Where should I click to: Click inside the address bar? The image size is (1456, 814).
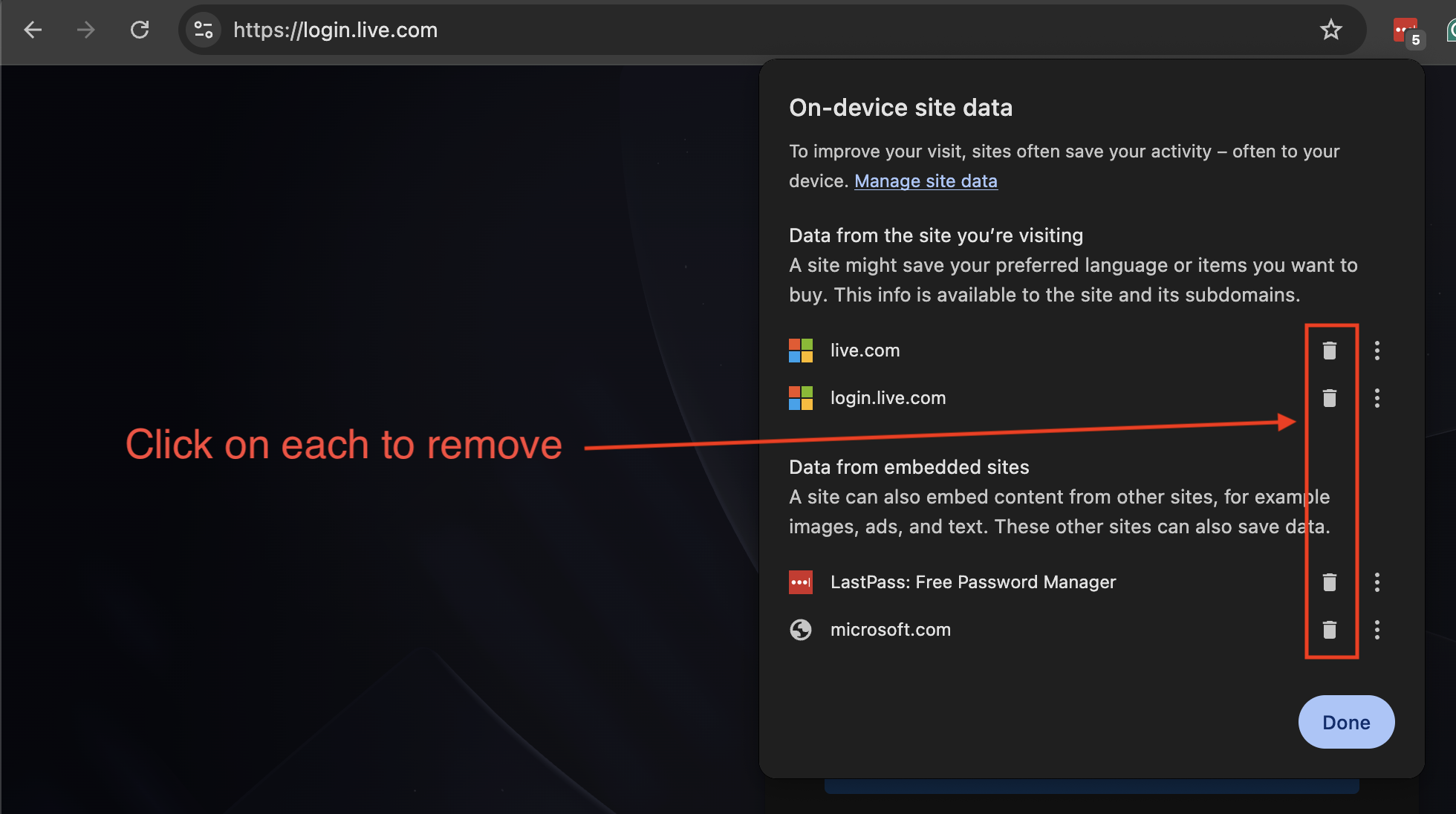coord(520,30)
